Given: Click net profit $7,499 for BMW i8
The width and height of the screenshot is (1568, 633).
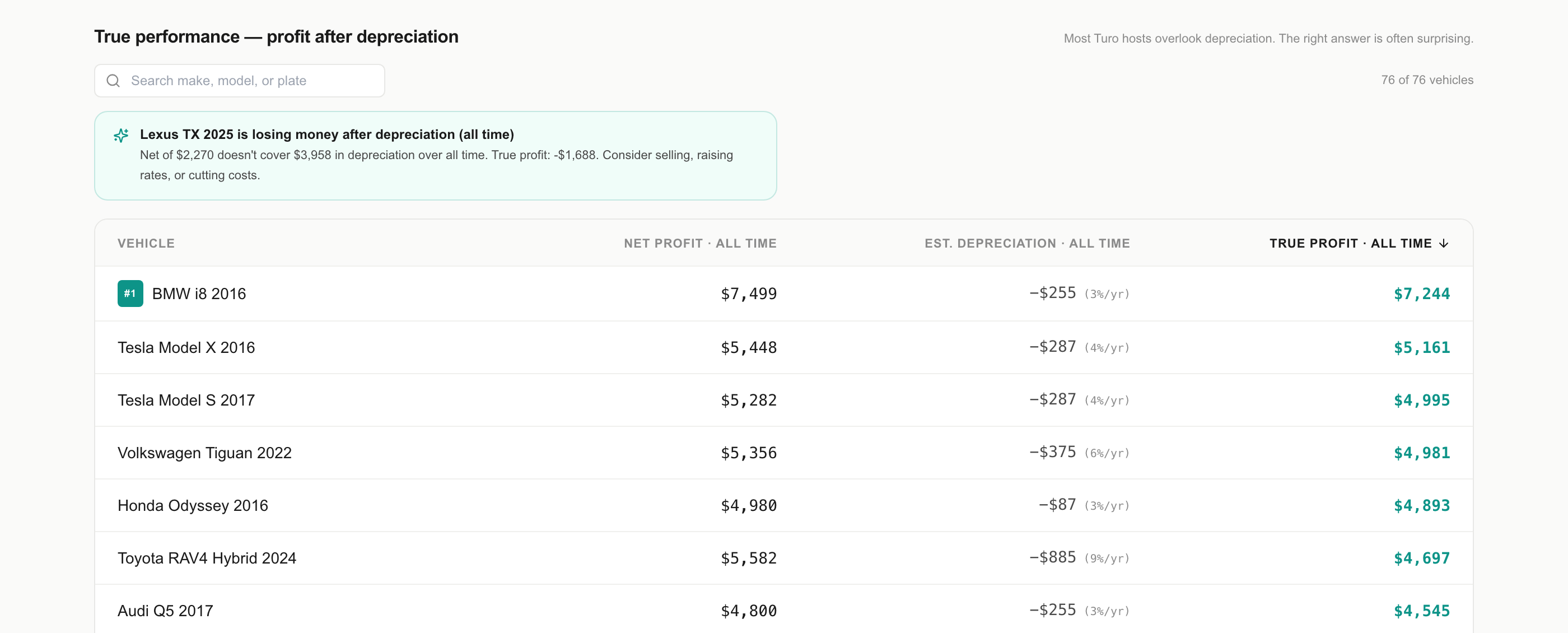Looking at the screenshot, I should (x=749, y=294).
